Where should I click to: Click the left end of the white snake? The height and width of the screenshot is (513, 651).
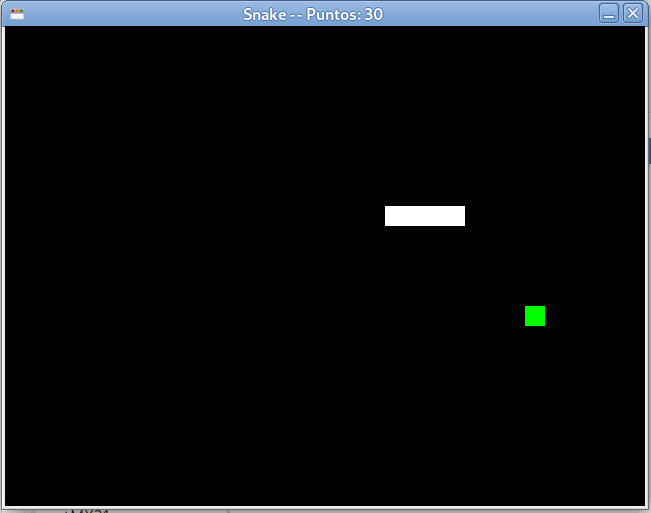click(x=391, y=216)
